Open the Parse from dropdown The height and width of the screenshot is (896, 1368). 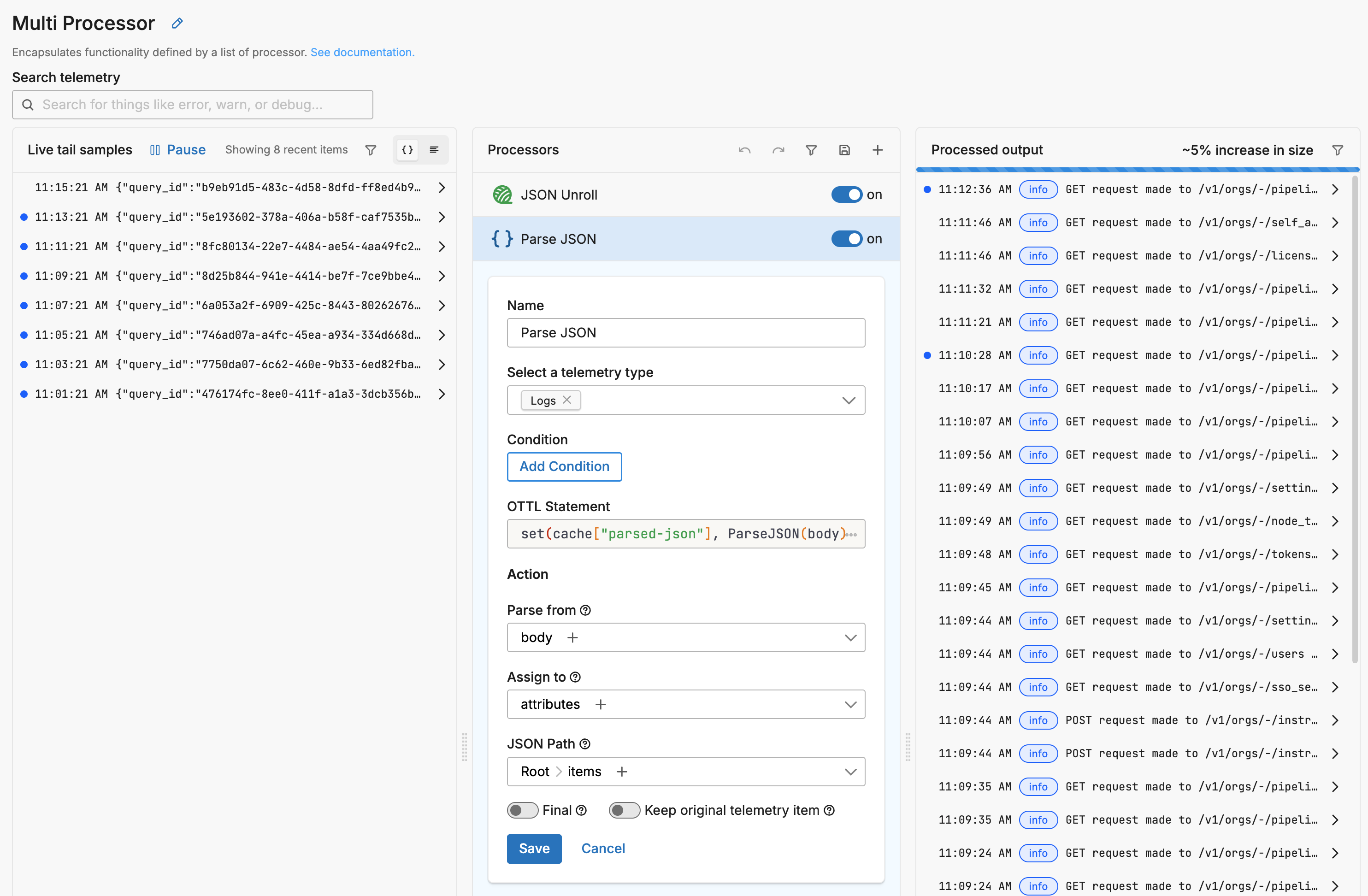click(850, 637)
